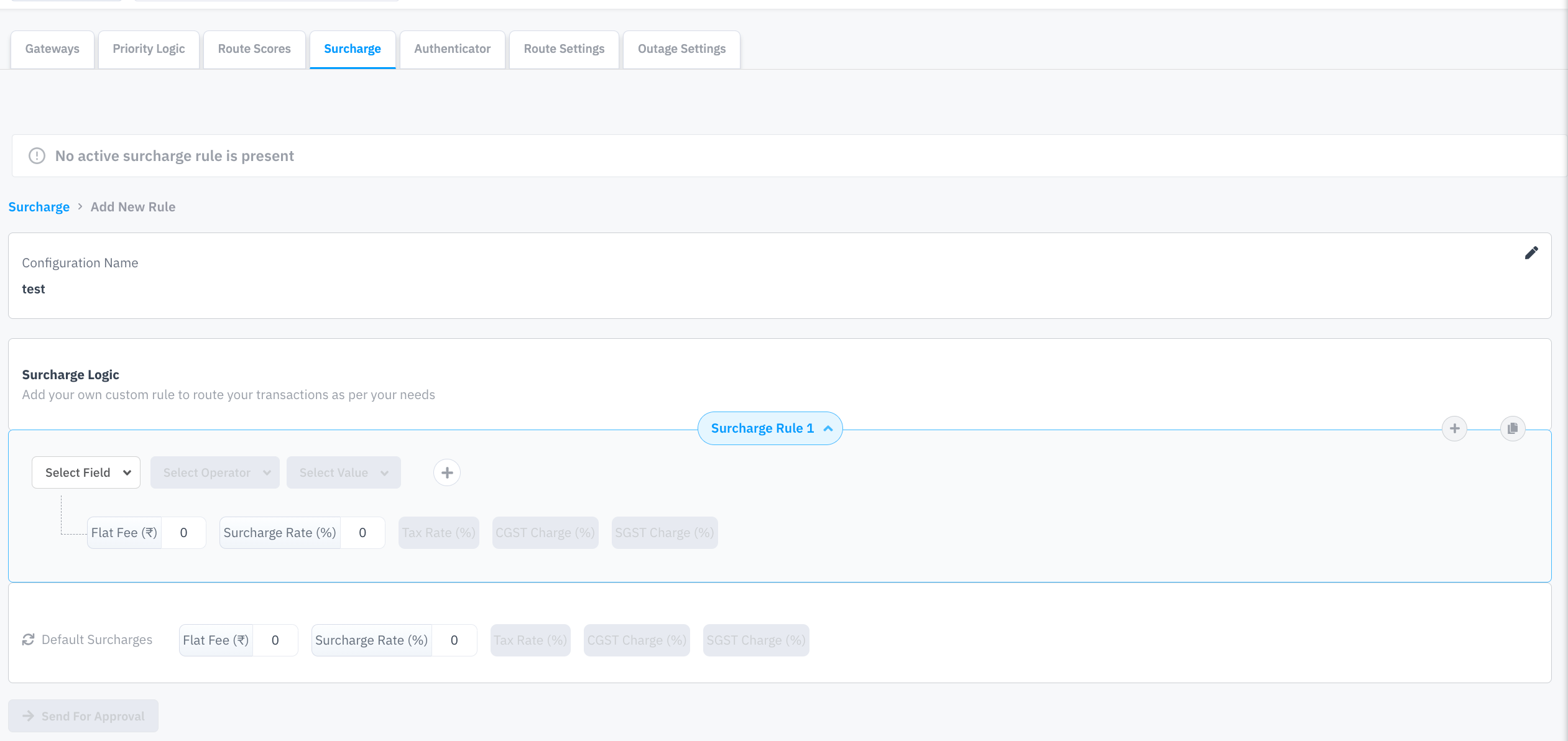Add another condition with plus button
1568x741 pixels.
tap(447, 472)
